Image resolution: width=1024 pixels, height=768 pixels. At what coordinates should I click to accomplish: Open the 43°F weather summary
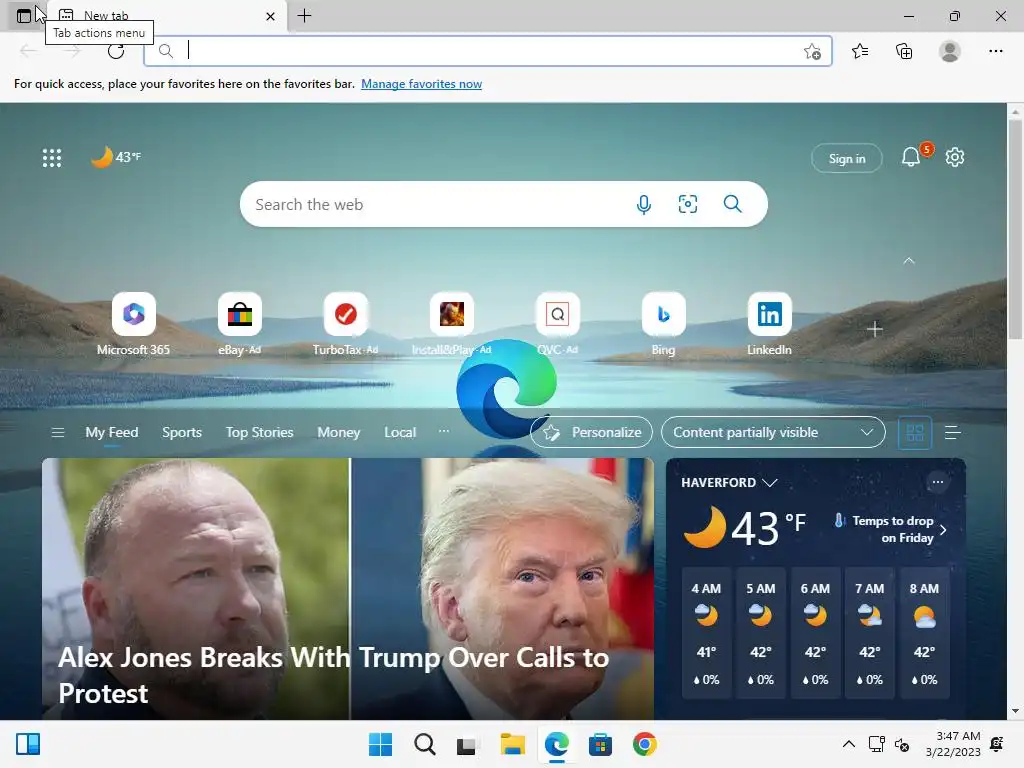pos(116,157)
